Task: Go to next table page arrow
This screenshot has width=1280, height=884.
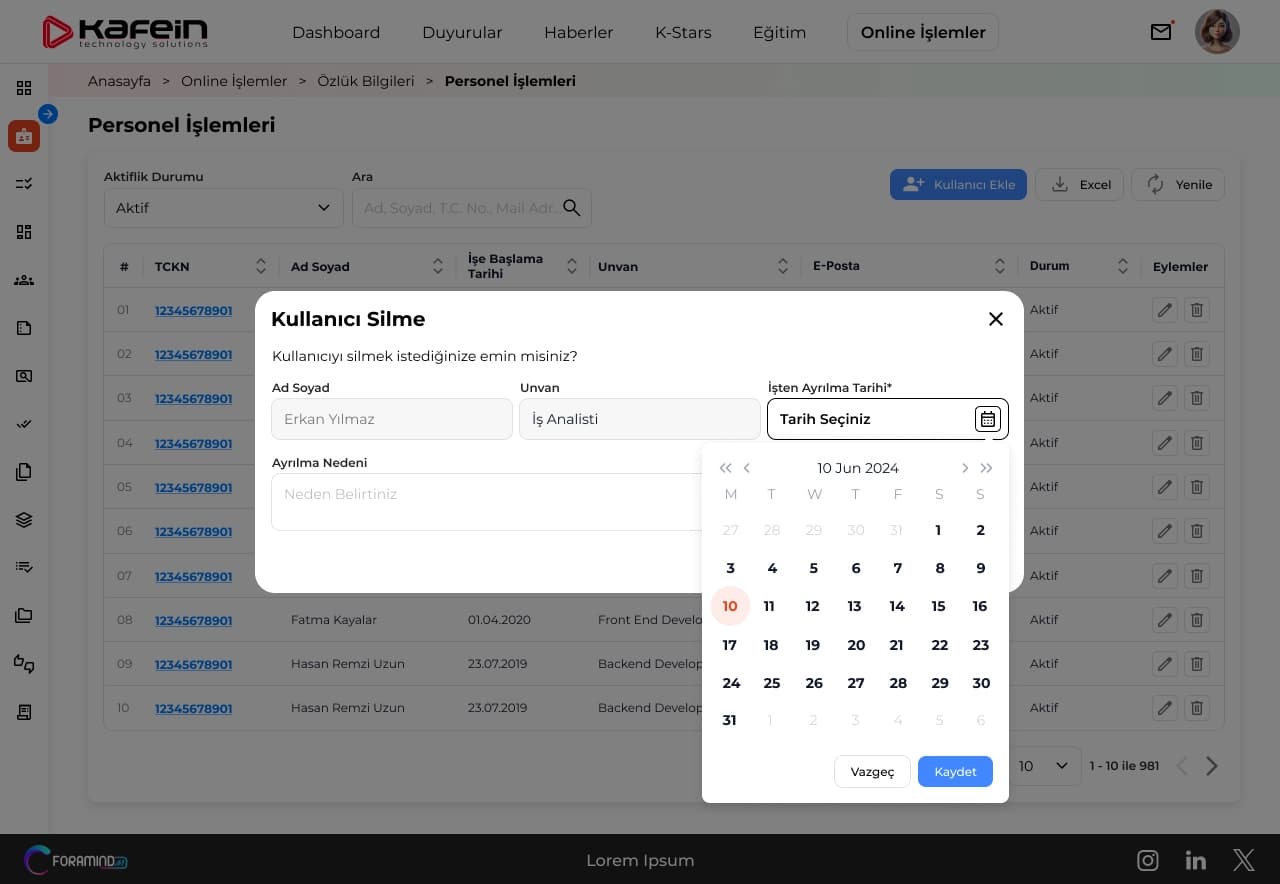Action: (1212, 766)
